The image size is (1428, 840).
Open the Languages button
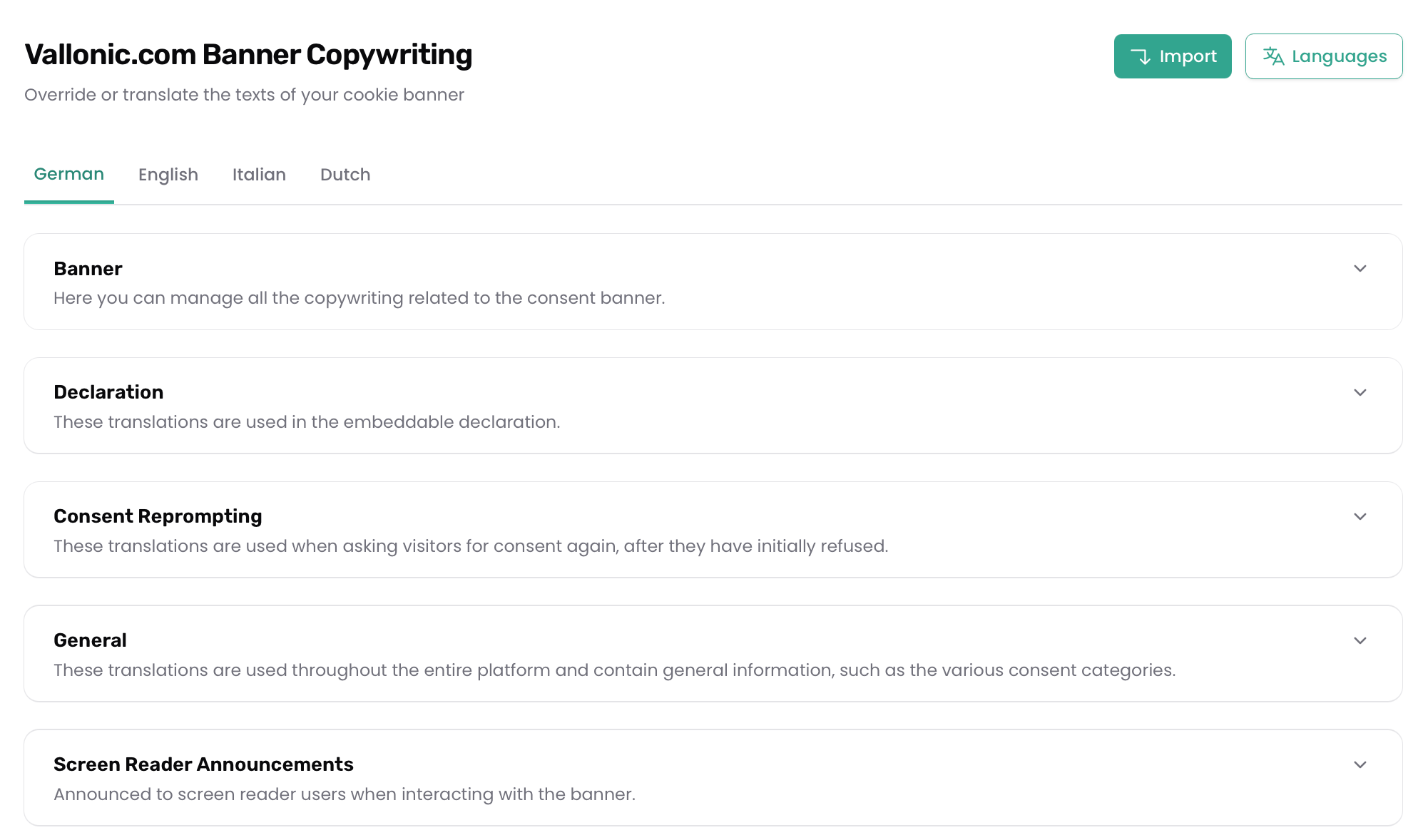[1324, 56]
